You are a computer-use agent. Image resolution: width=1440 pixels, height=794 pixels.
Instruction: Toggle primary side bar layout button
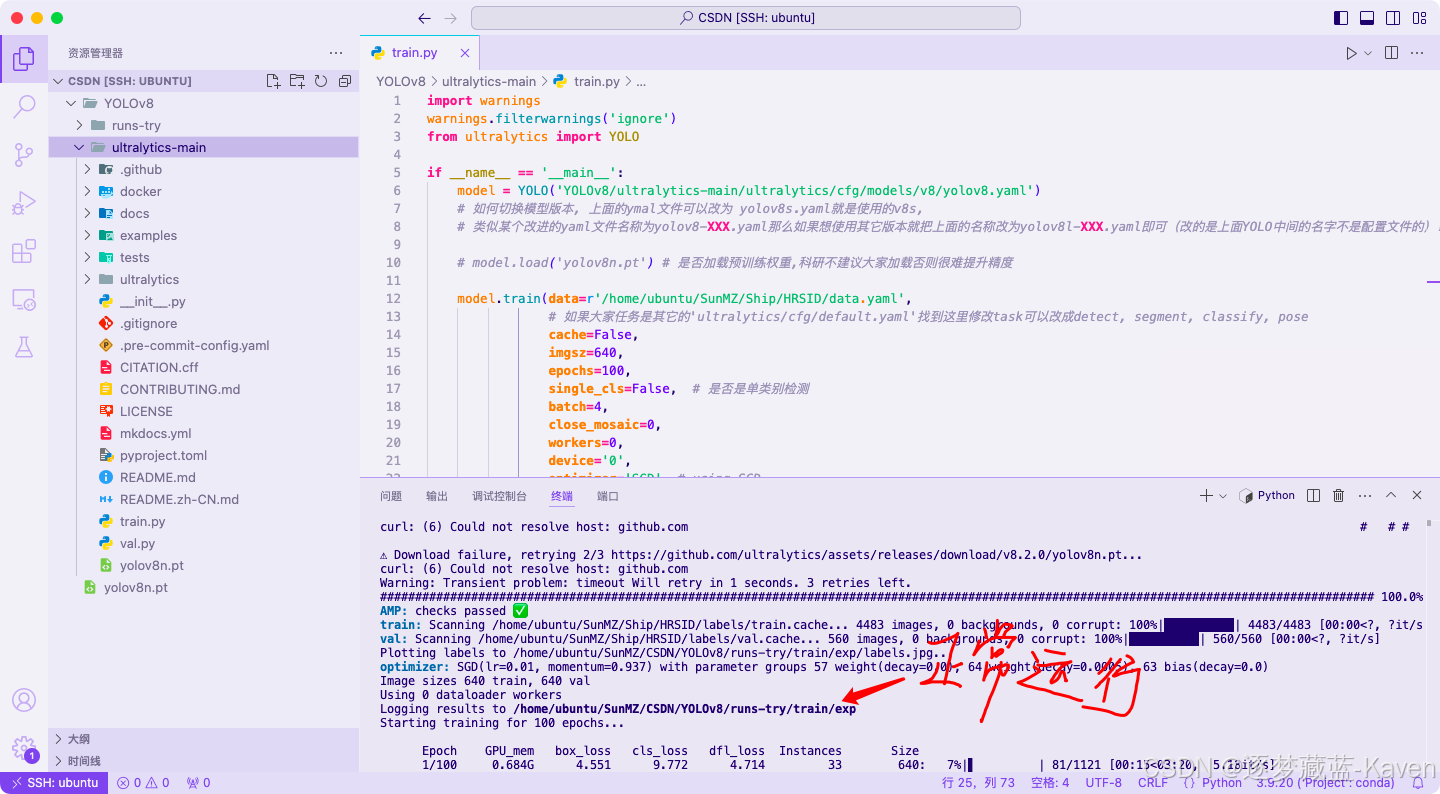coord(1341,18)
